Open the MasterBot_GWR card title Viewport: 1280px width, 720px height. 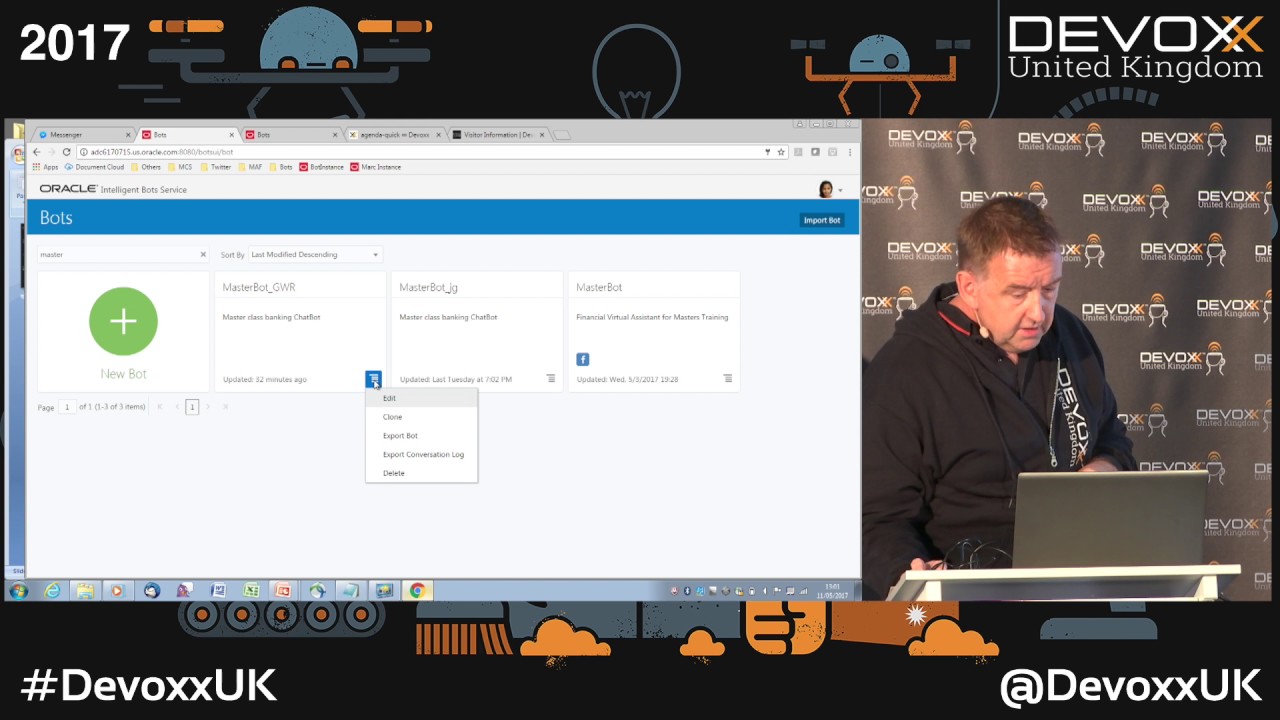(259, 287)
